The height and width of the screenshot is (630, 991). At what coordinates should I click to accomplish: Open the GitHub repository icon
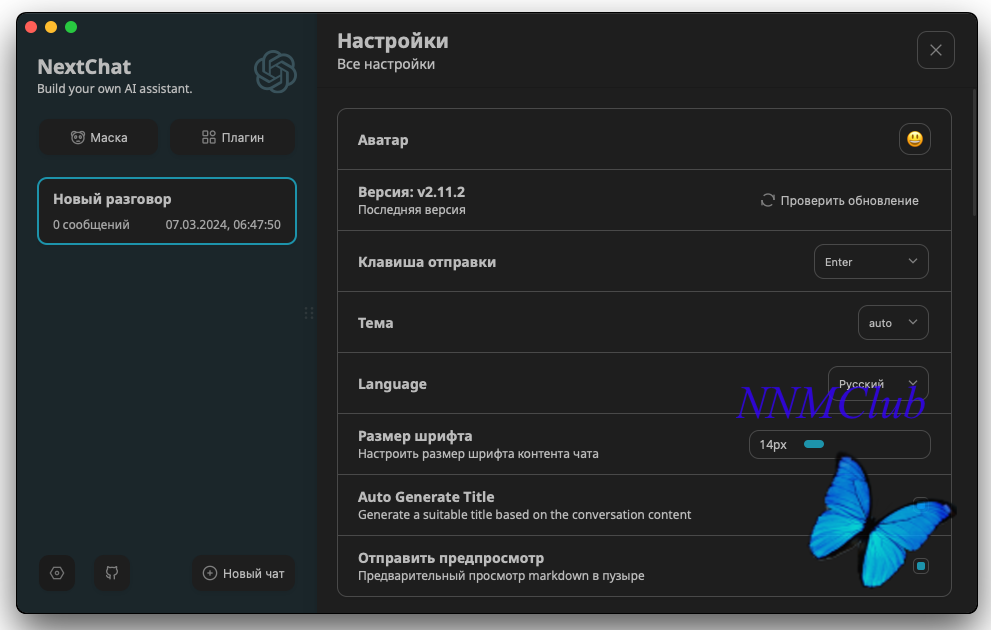(112, 573)
